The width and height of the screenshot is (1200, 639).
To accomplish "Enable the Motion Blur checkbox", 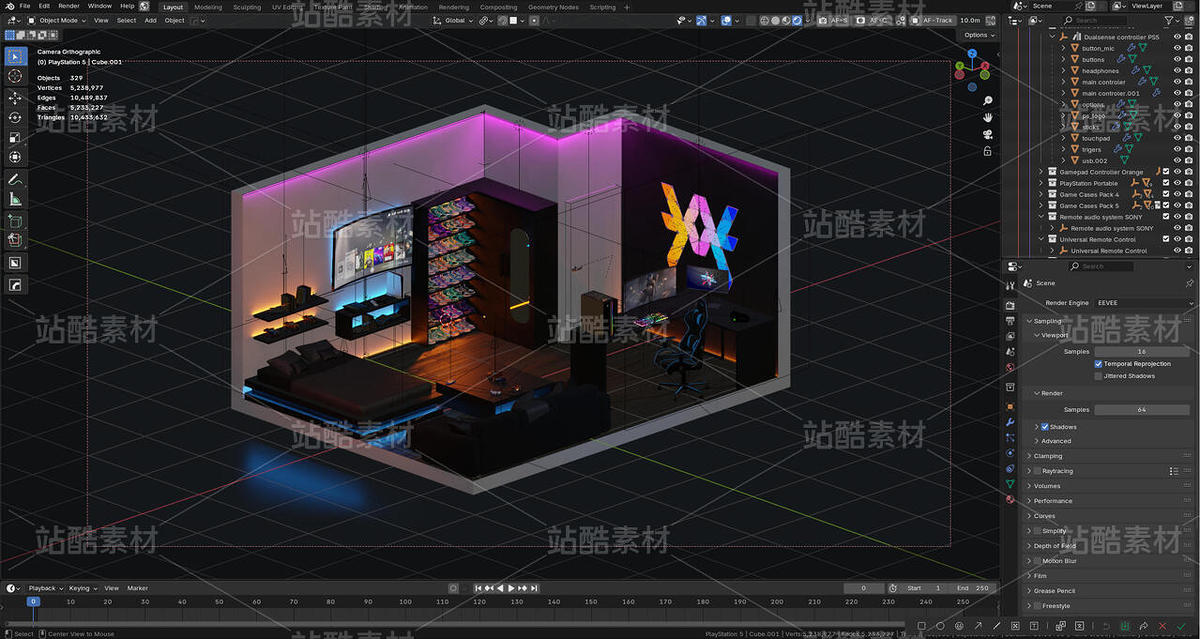I will pos(1037,561).
